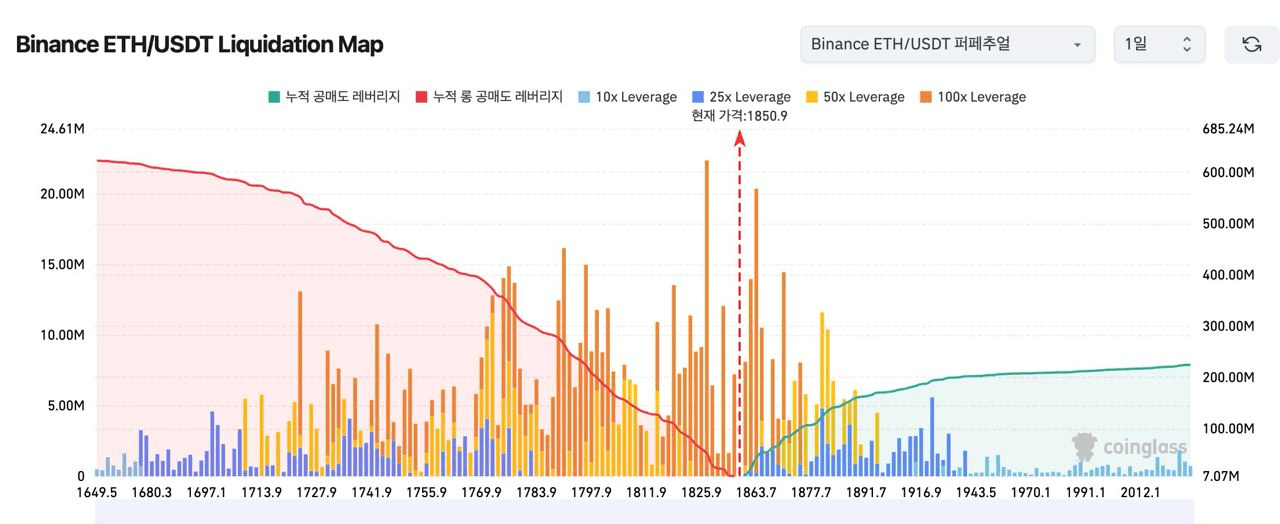Click the x-axis label 1970.1
The image size is (1280, 524).
coord(1031,491)
